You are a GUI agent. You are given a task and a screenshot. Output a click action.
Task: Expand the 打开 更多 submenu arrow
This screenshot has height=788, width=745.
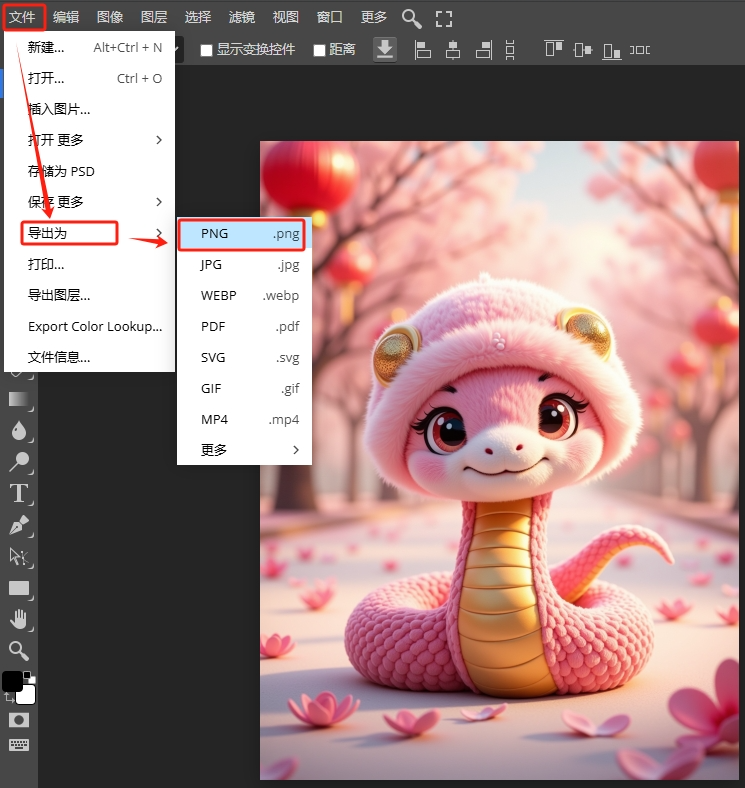click(159, 140)
